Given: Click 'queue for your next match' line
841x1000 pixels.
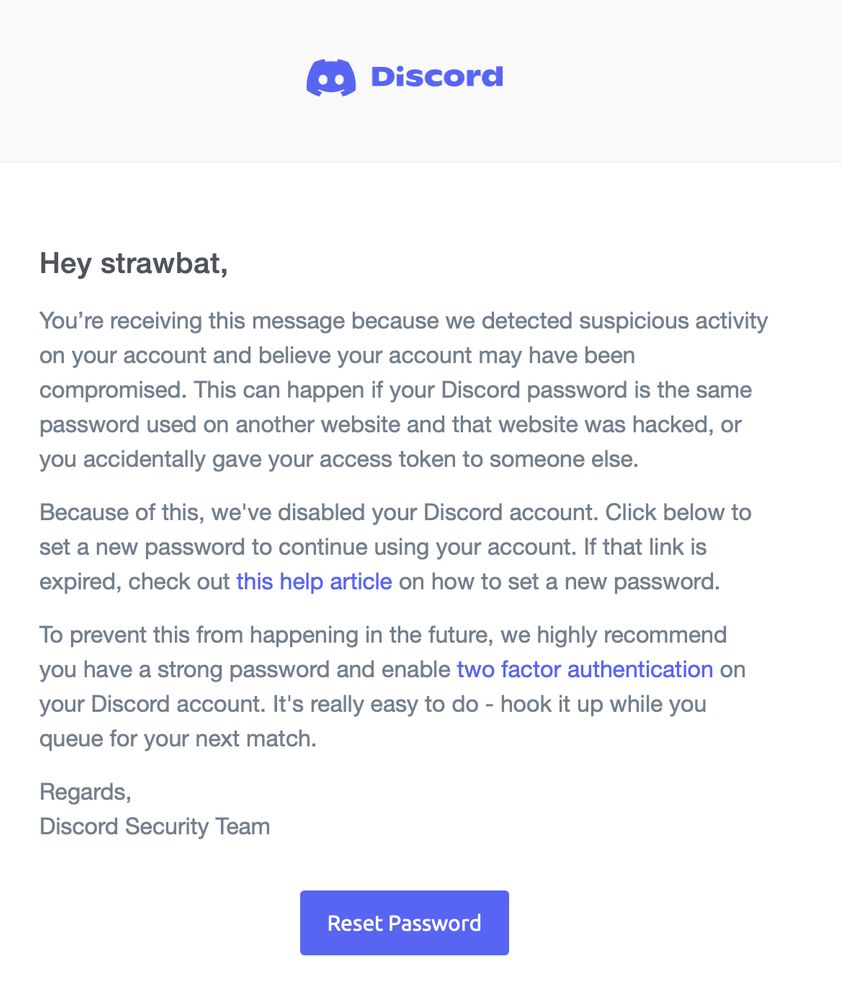Looking at the screenshot, I should point(178,739).
